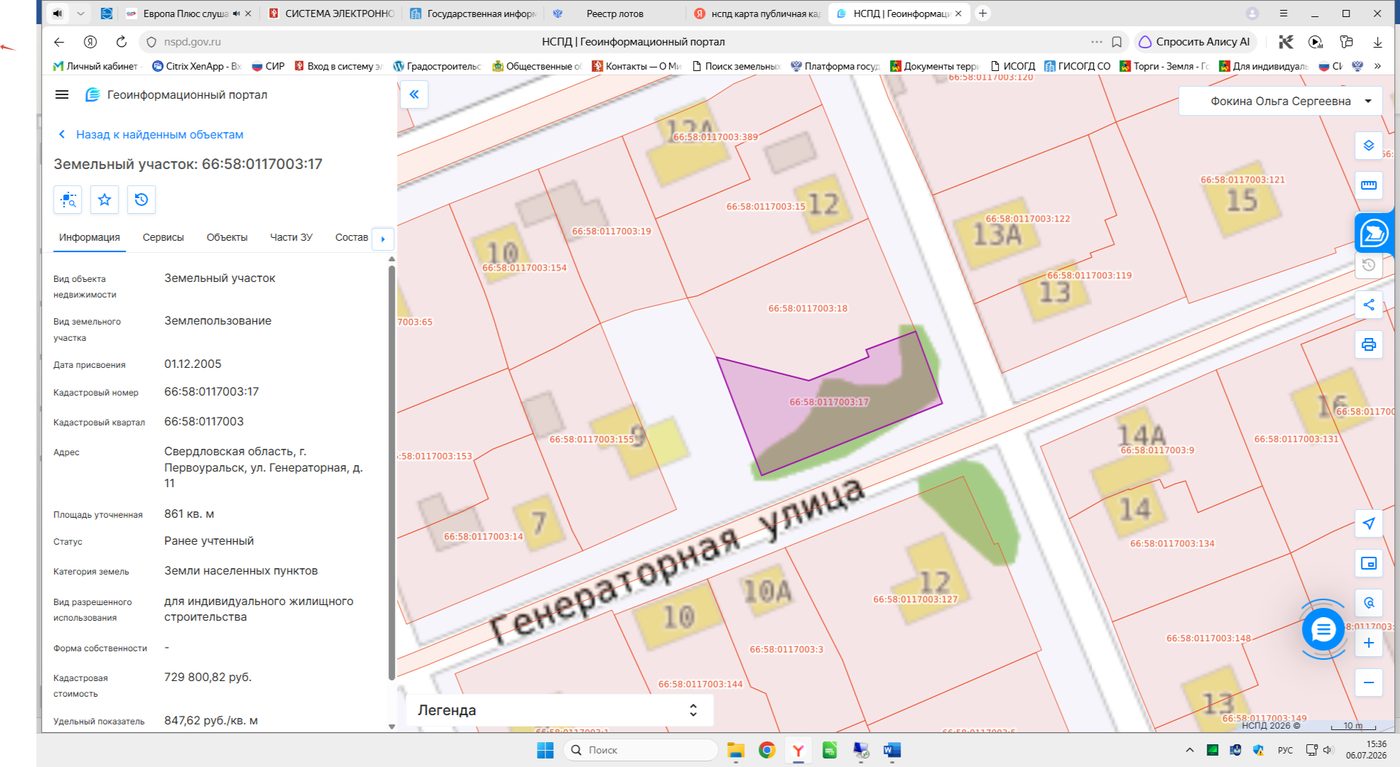The height and width of the screenshot is (767, 1400).
Task: Print the map with printer icon
Action: pos(1369,345)
